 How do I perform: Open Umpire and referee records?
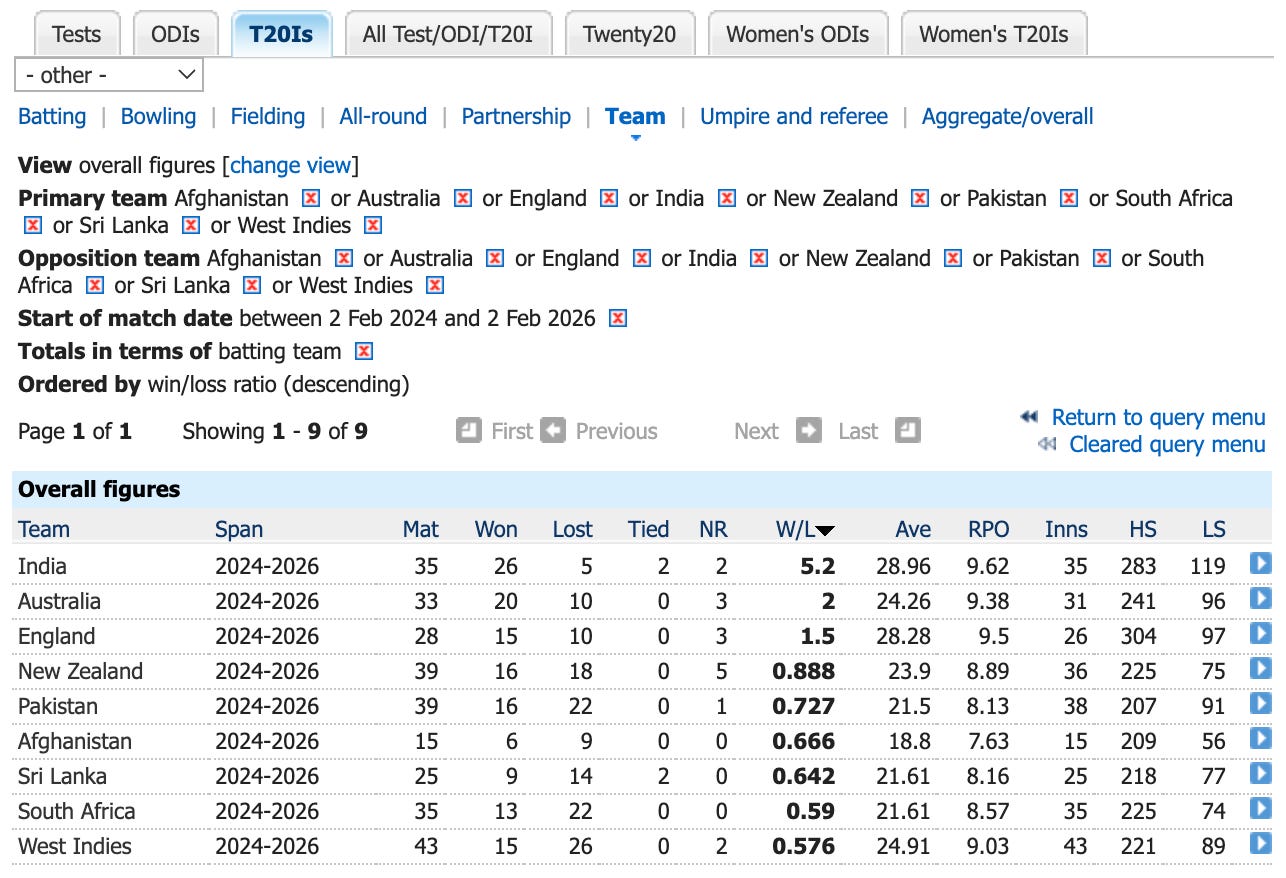(794, 116)
